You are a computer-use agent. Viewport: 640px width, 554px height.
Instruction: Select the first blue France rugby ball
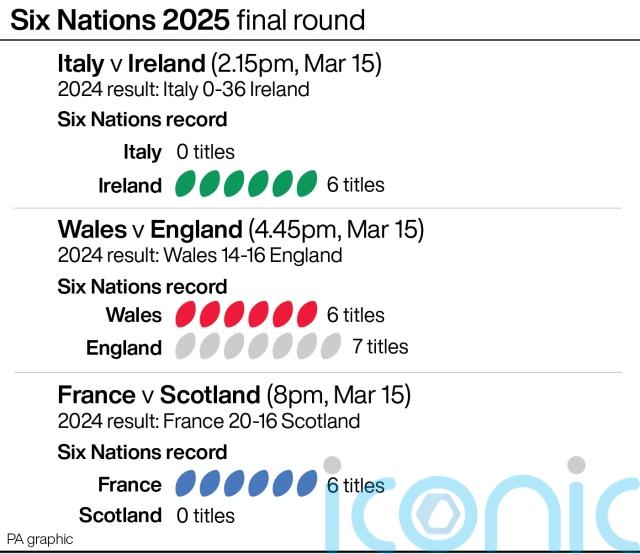pos(185,485)
